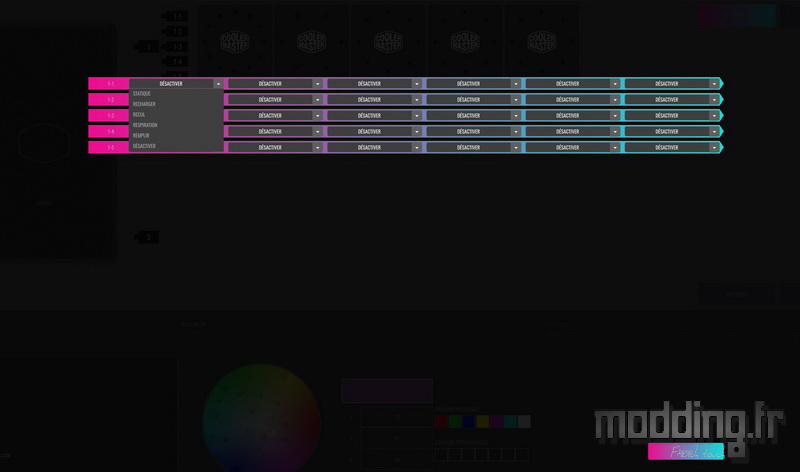Click the pink 1-4 row label

(109, 132)
